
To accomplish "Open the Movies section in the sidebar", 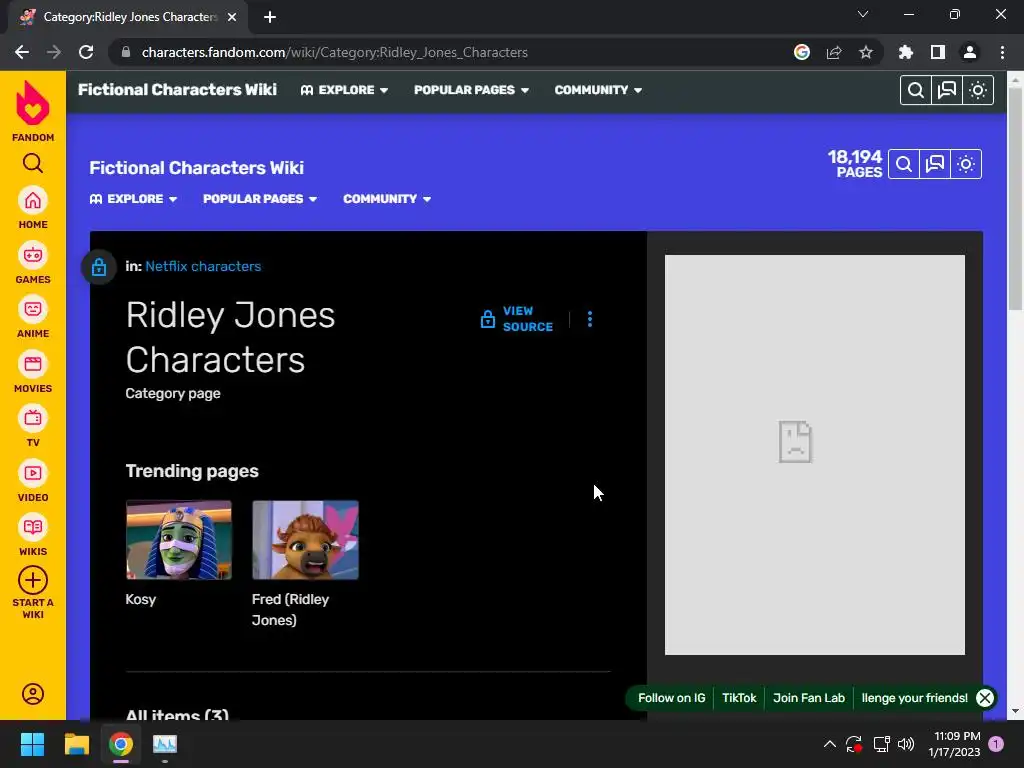I will tap(33, 372).
